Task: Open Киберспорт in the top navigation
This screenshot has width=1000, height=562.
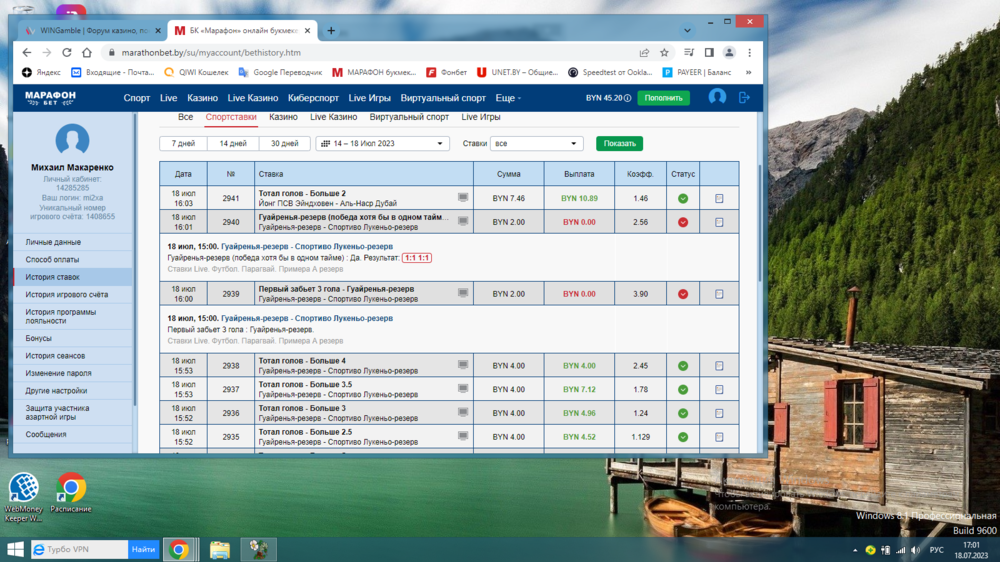Action: (x=313, y=98)
